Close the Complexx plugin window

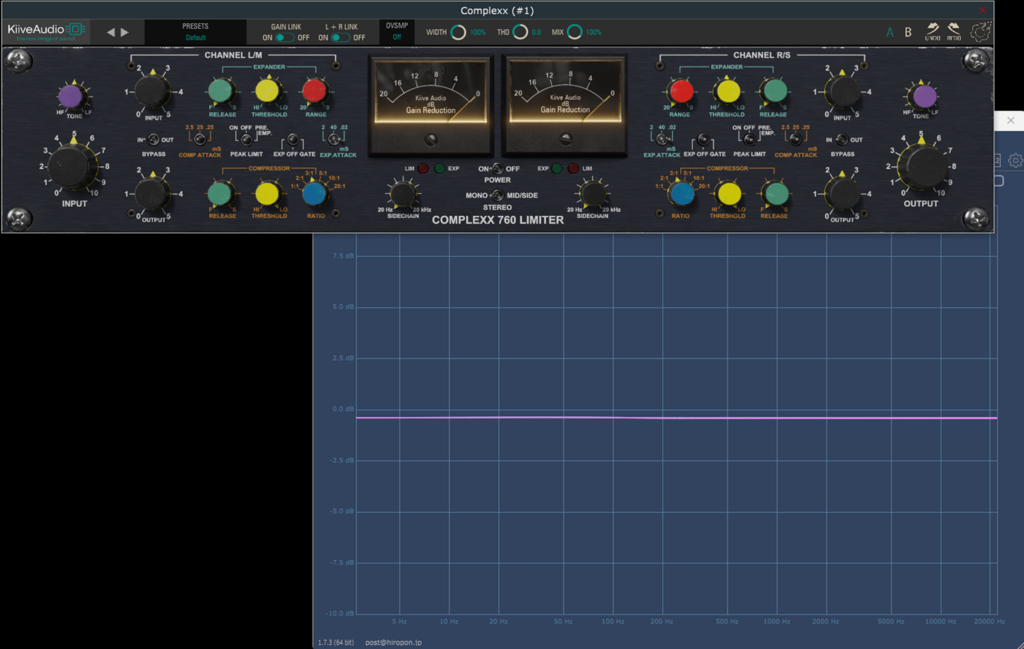click(x=982, y=10)
